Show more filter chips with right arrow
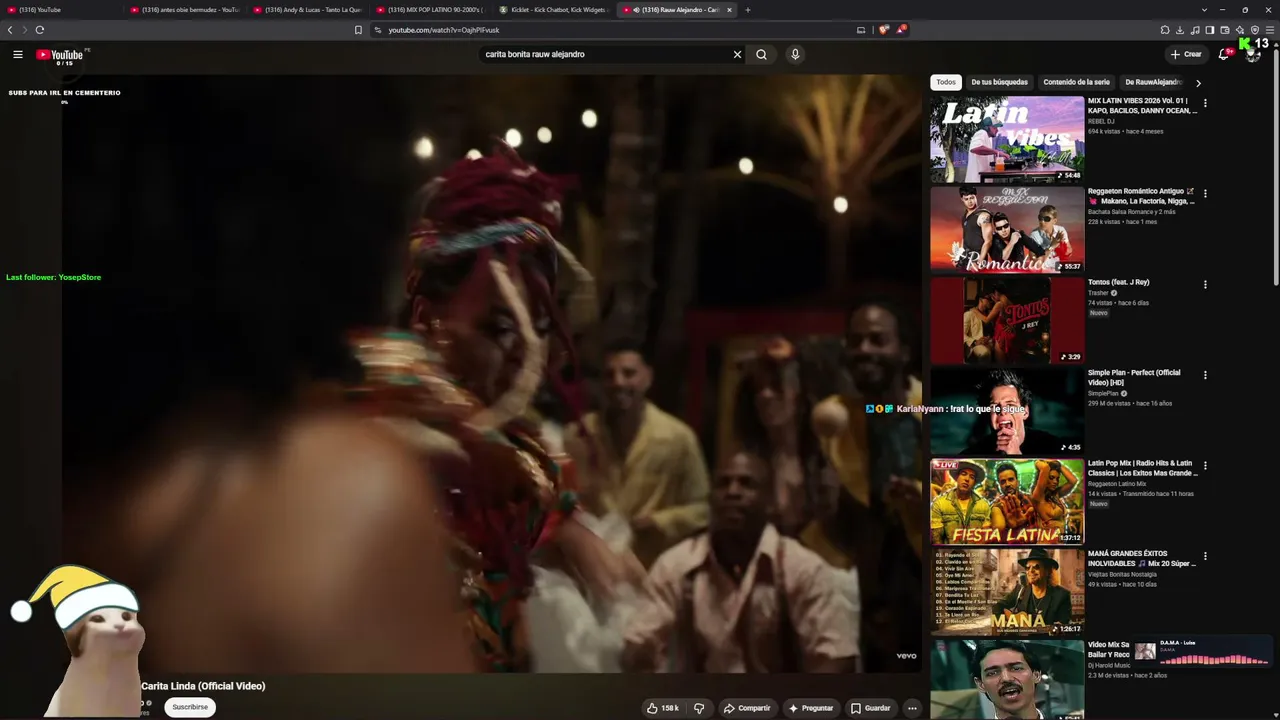1280x720 pixels. tap(1198, 83)
